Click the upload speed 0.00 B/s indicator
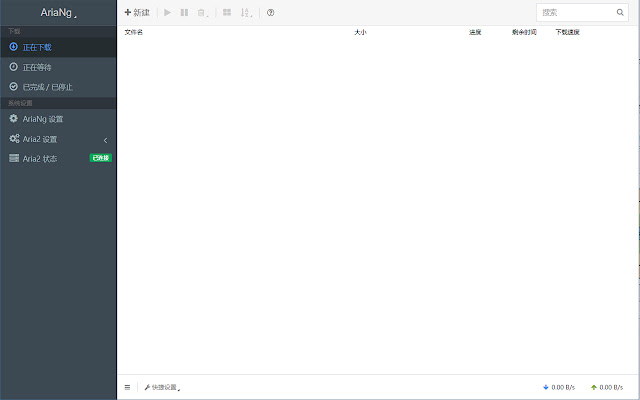Viewport: 640px width, 400px height. pyautogui.click(x=607, y=387)
